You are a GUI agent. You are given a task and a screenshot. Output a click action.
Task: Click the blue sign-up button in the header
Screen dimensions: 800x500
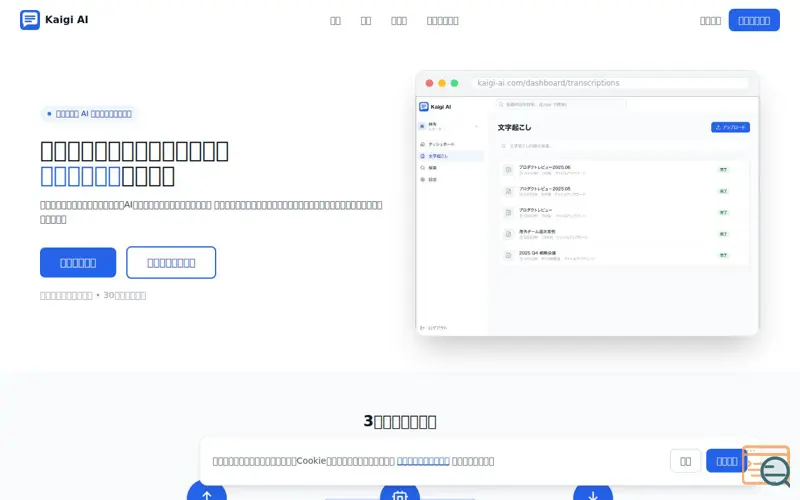pos(754,20)
